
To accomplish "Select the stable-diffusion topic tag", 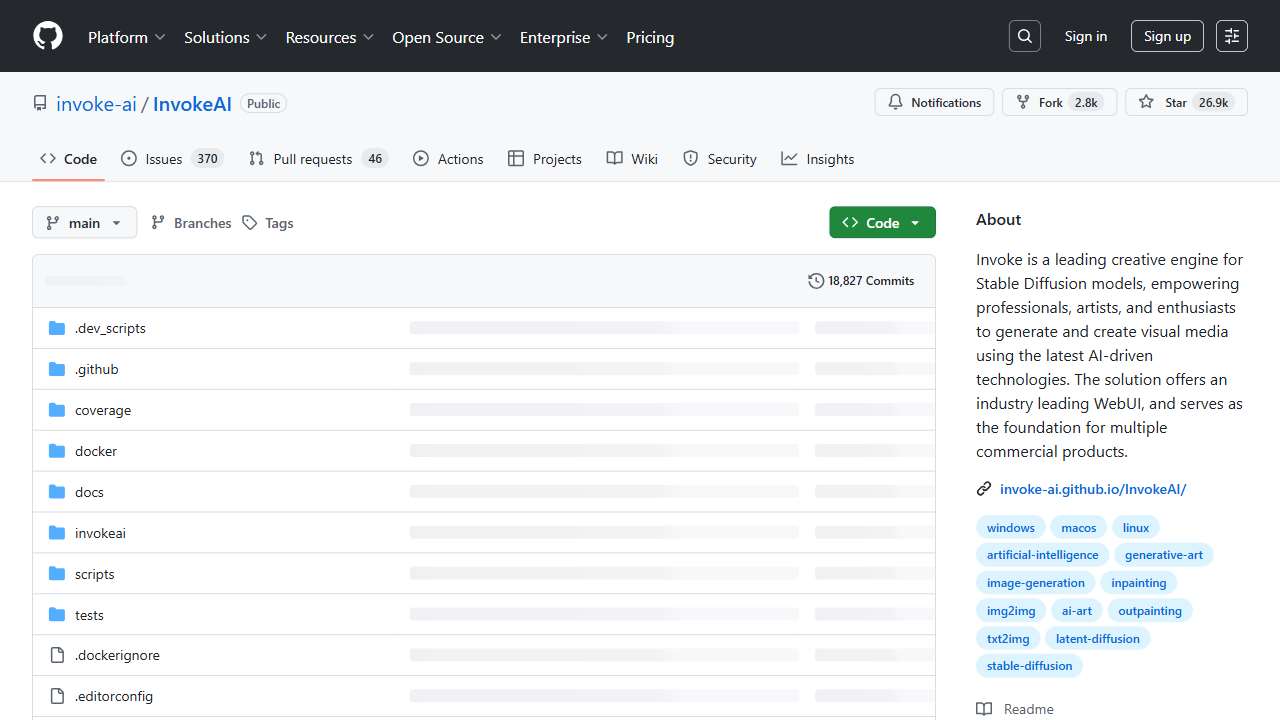I will (1029, 666).
